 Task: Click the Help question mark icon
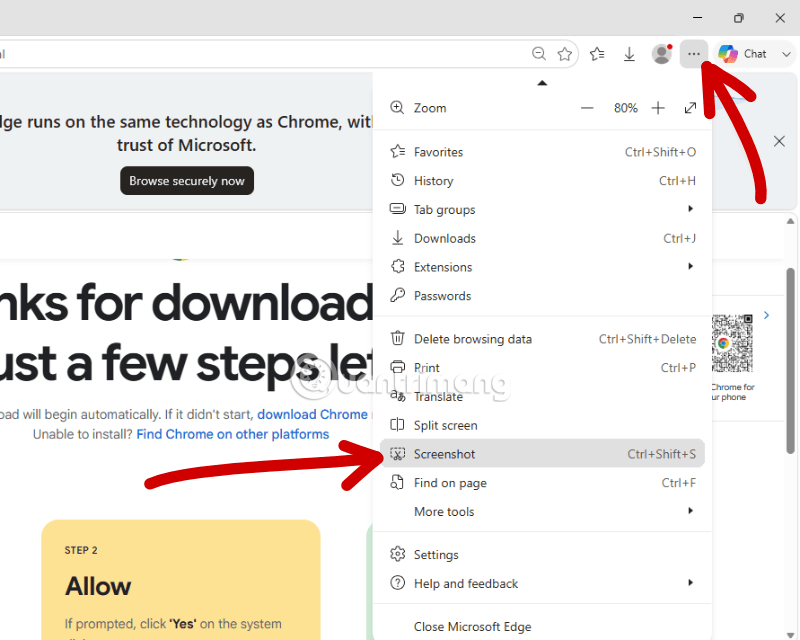click(397, 583)
